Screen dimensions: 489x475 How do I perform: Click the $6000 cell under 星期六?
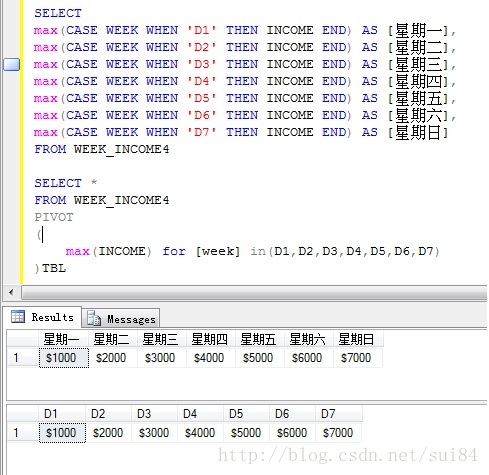pos(309,358)
